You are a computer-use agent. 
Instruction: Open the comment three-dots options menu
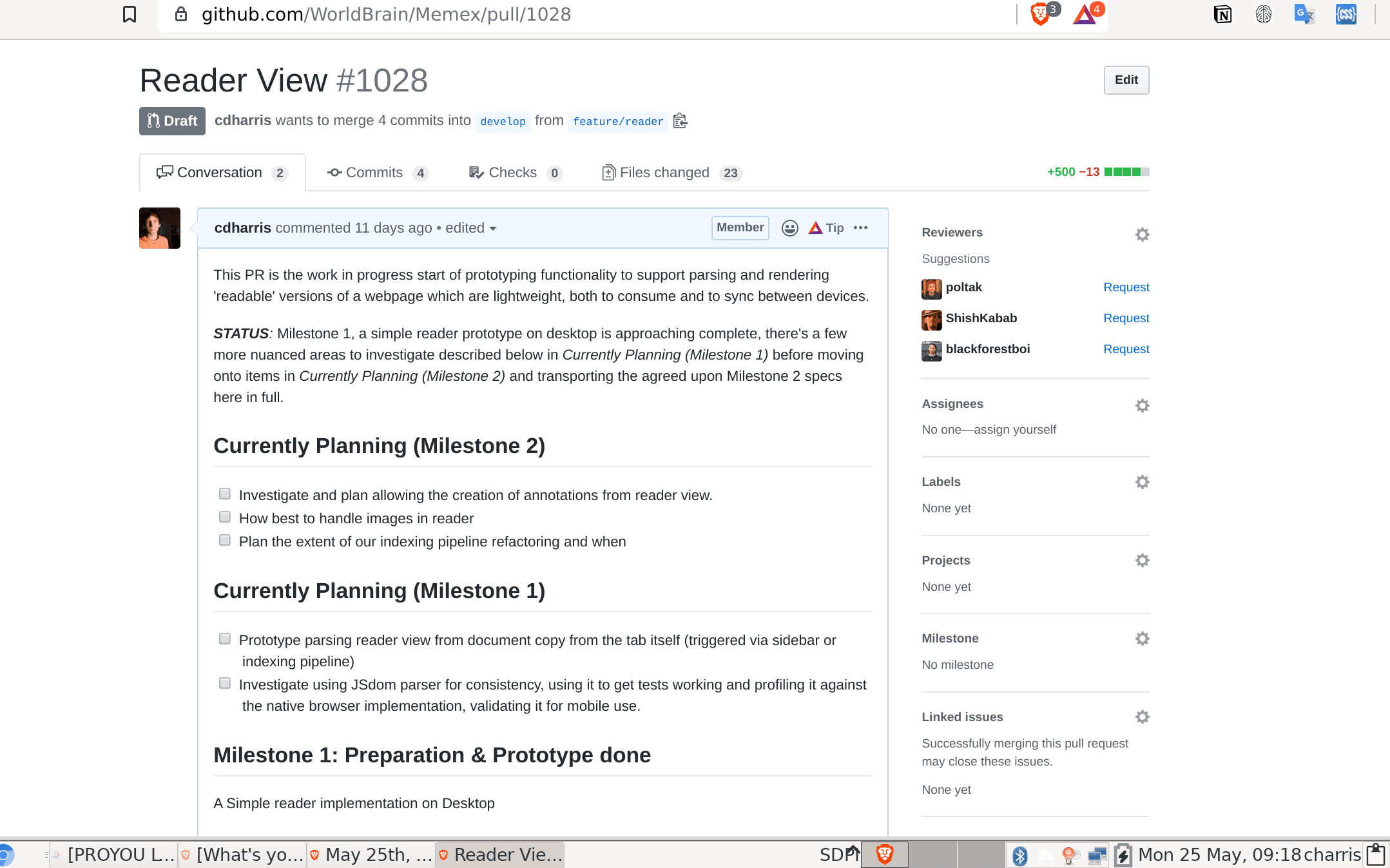860,228
